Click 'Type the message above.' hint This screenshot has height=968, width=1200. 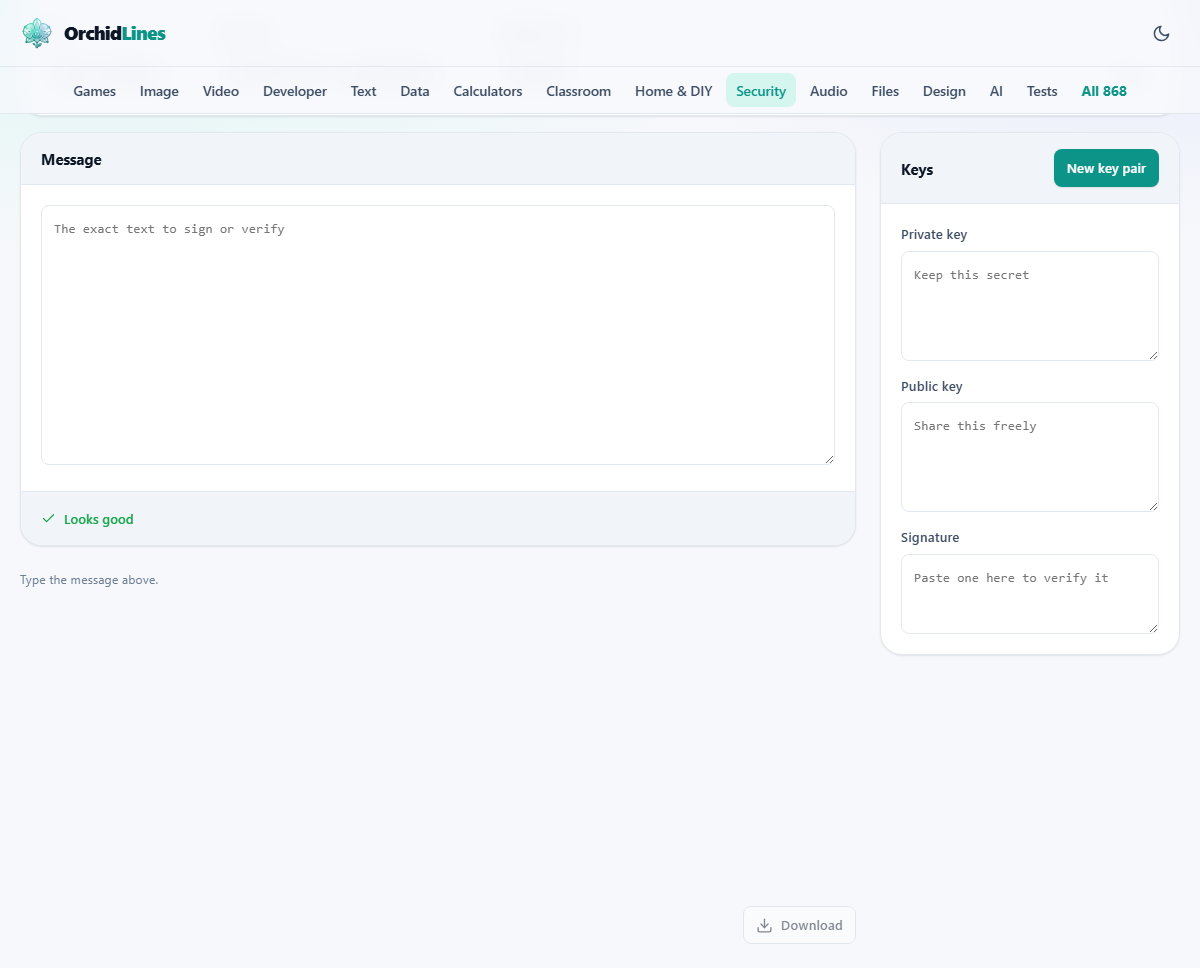pos(89,580)
